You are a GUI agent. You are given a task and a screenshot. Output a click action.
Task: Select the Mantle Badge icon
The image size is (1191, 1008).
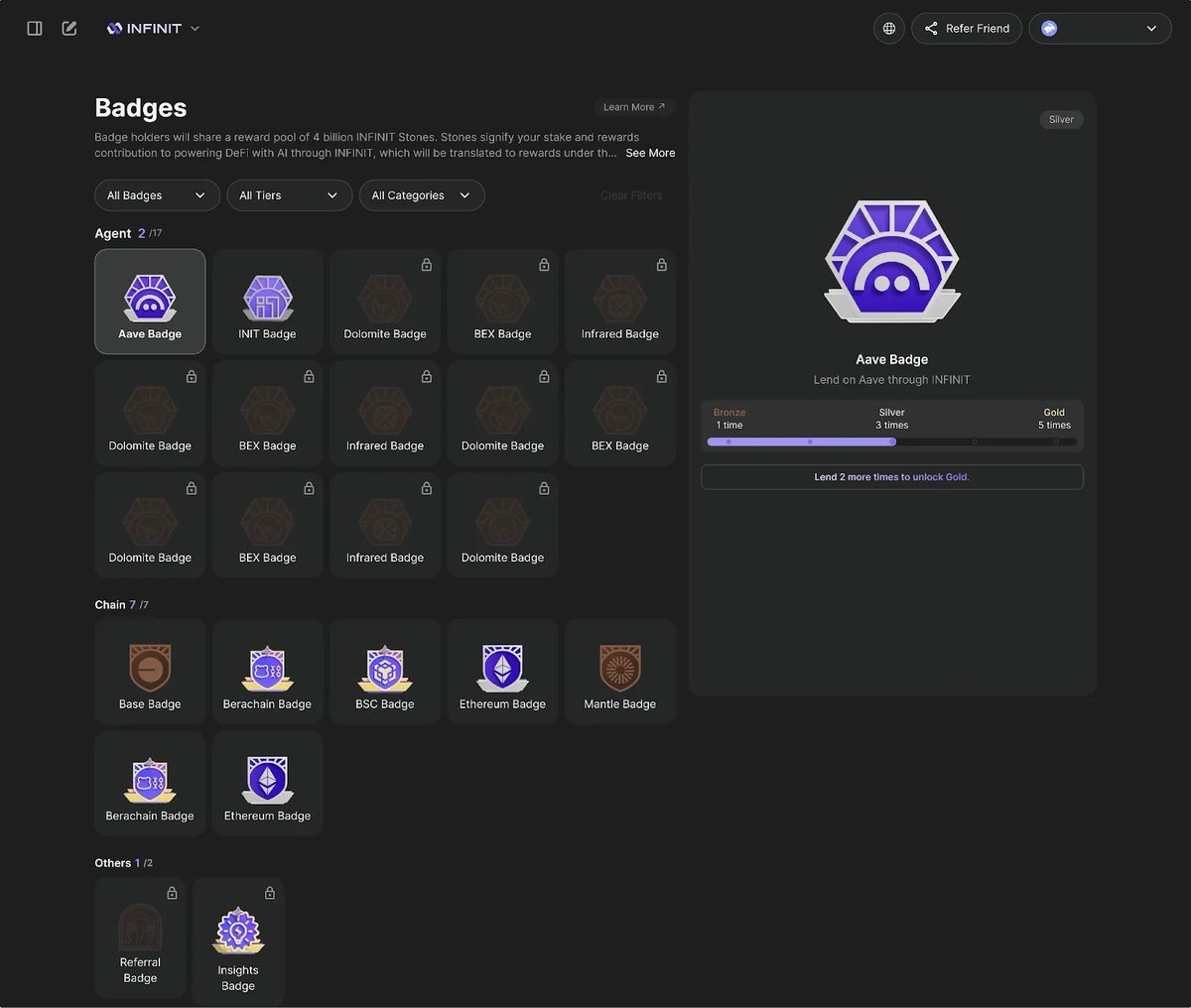[x=620, y=668]
